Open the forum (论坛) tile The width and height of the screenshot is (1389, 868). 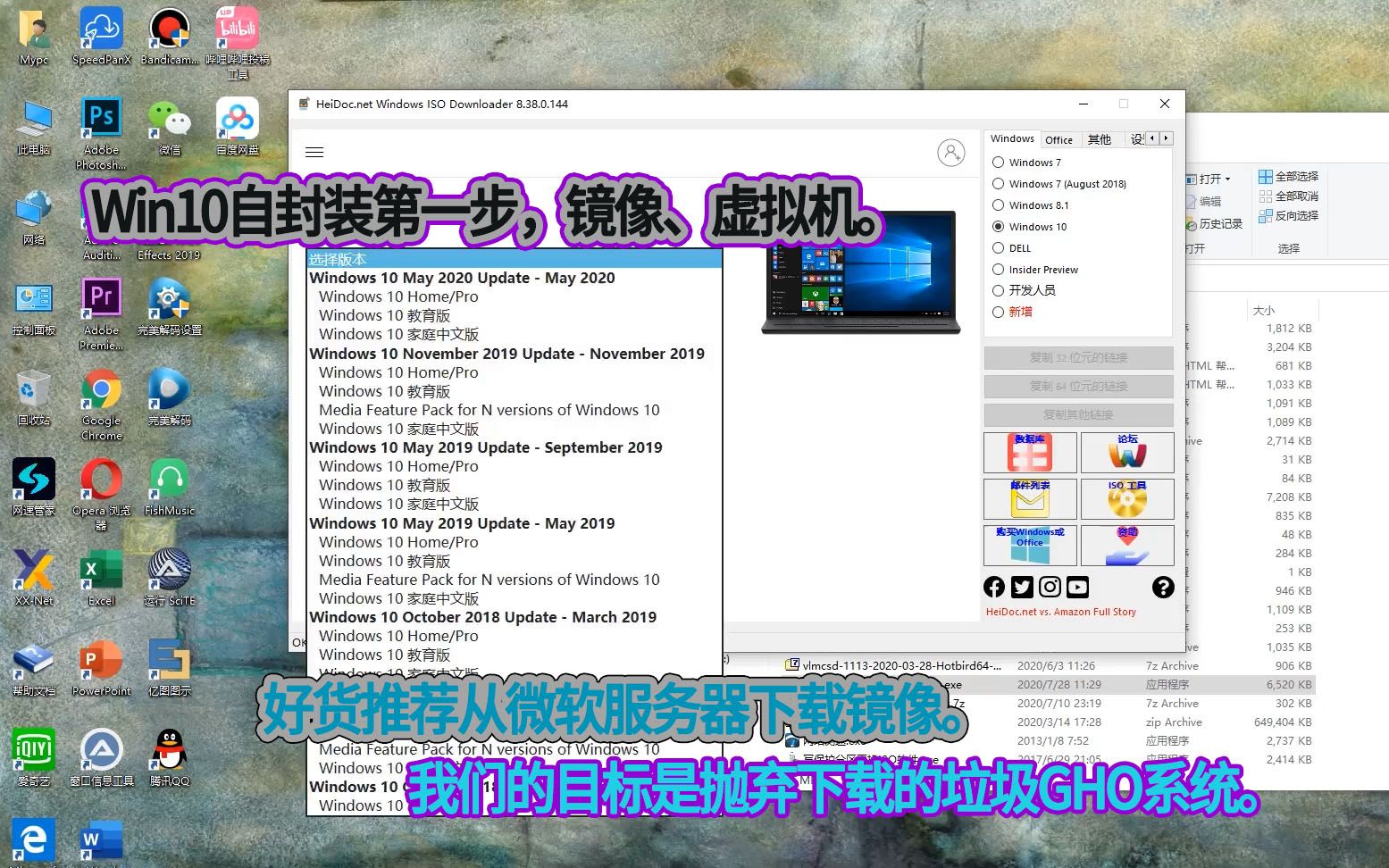pos(1127,453)
